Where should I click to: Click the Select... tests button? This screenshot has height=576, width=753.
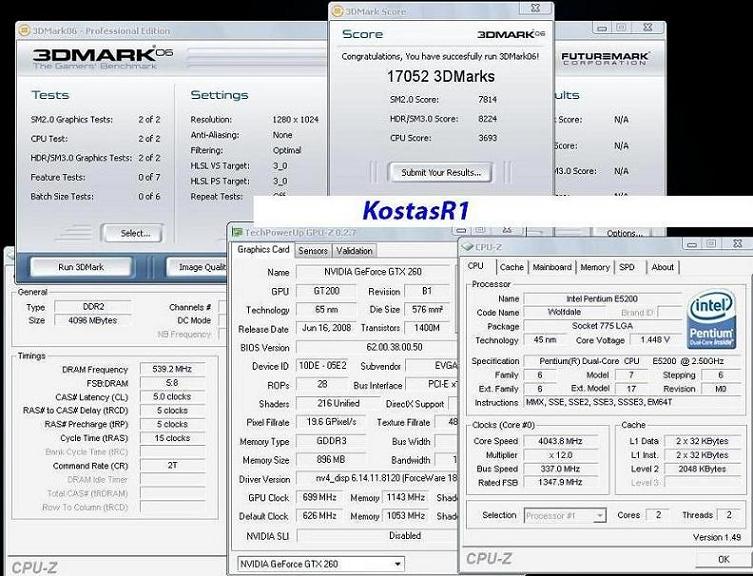[134, 233]
